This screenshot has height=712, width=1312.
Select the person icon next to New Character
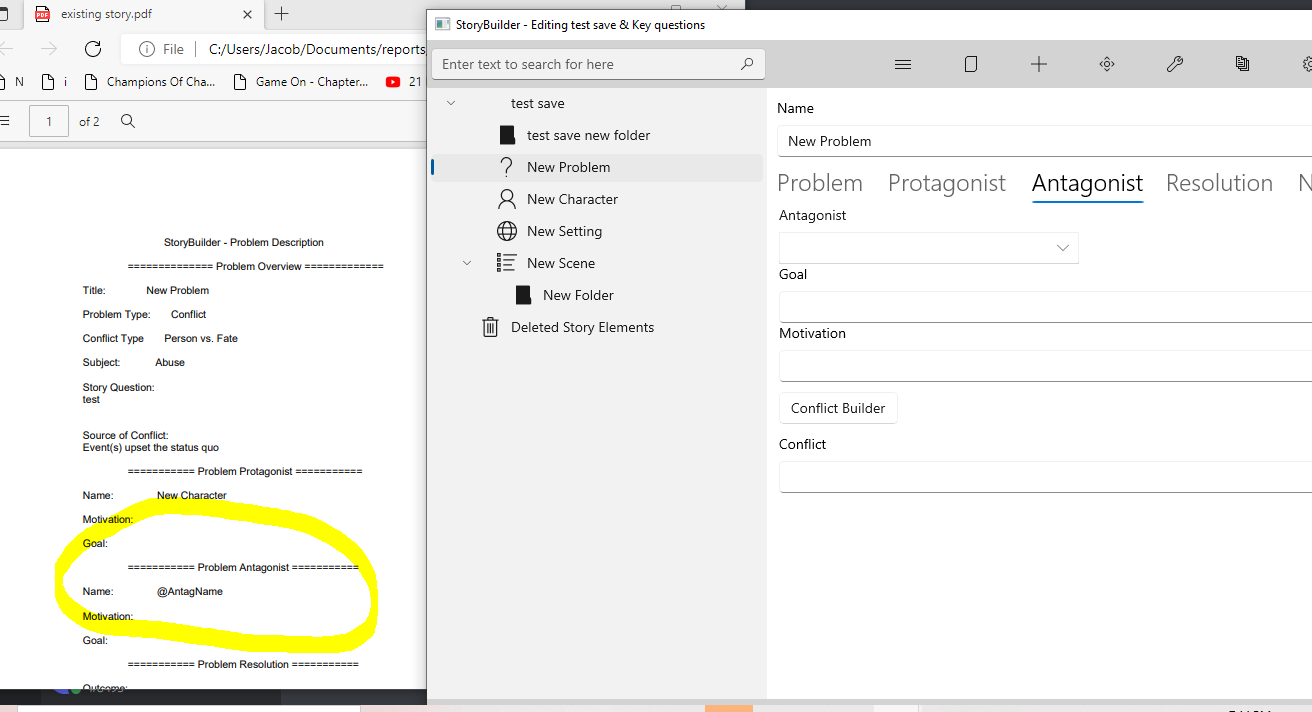click(x=507, y=199)
